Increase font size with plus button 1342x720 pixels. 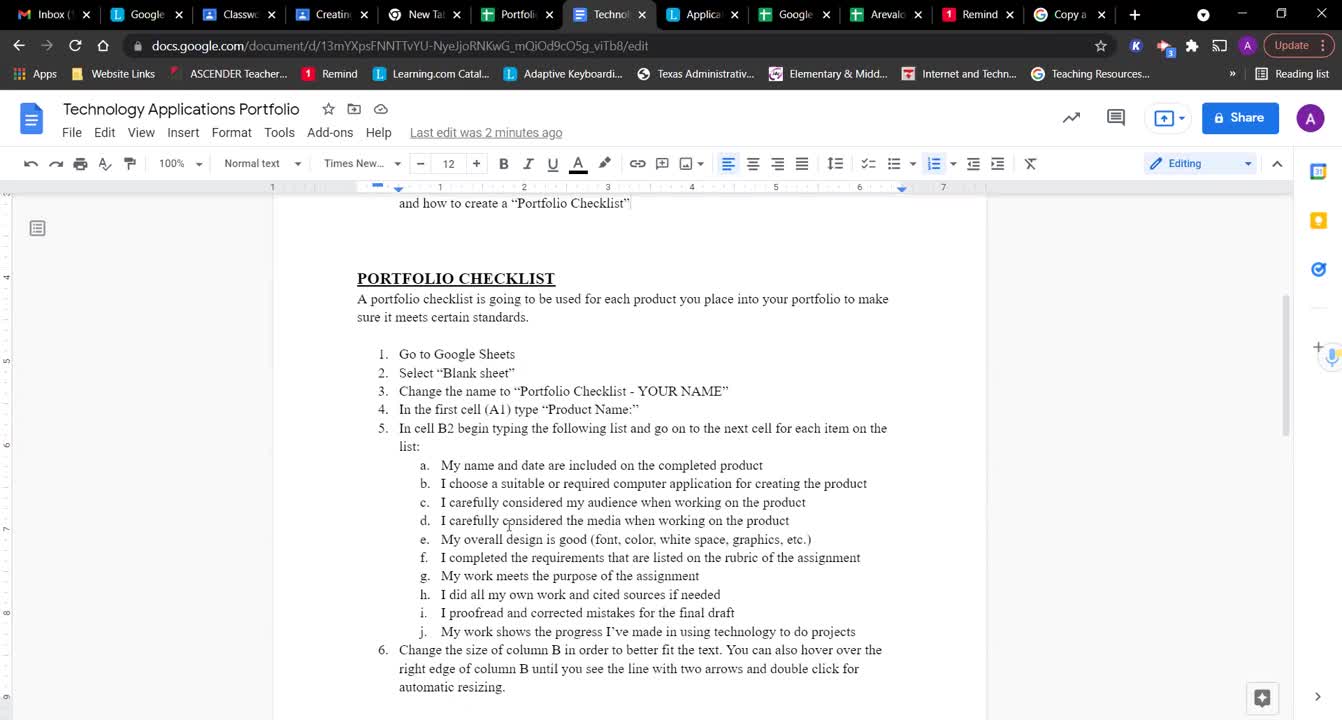[476, 164]
